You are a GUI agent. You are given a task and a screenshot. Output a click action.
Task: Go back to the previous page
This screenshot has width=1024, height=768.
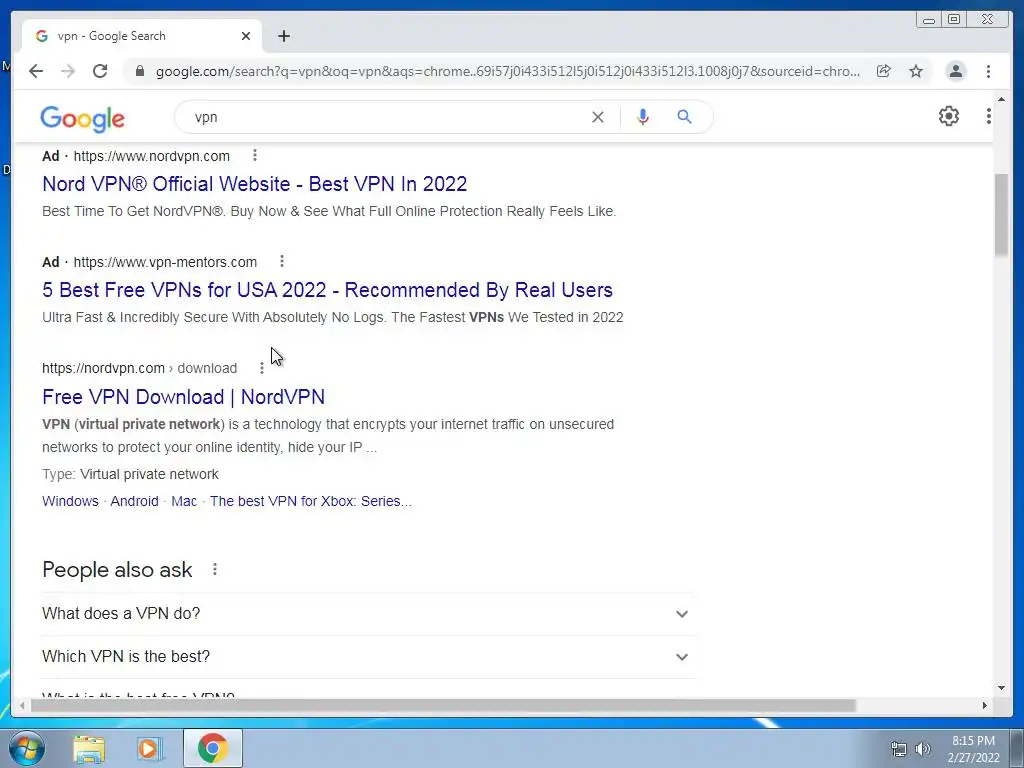tap(36, 71)
